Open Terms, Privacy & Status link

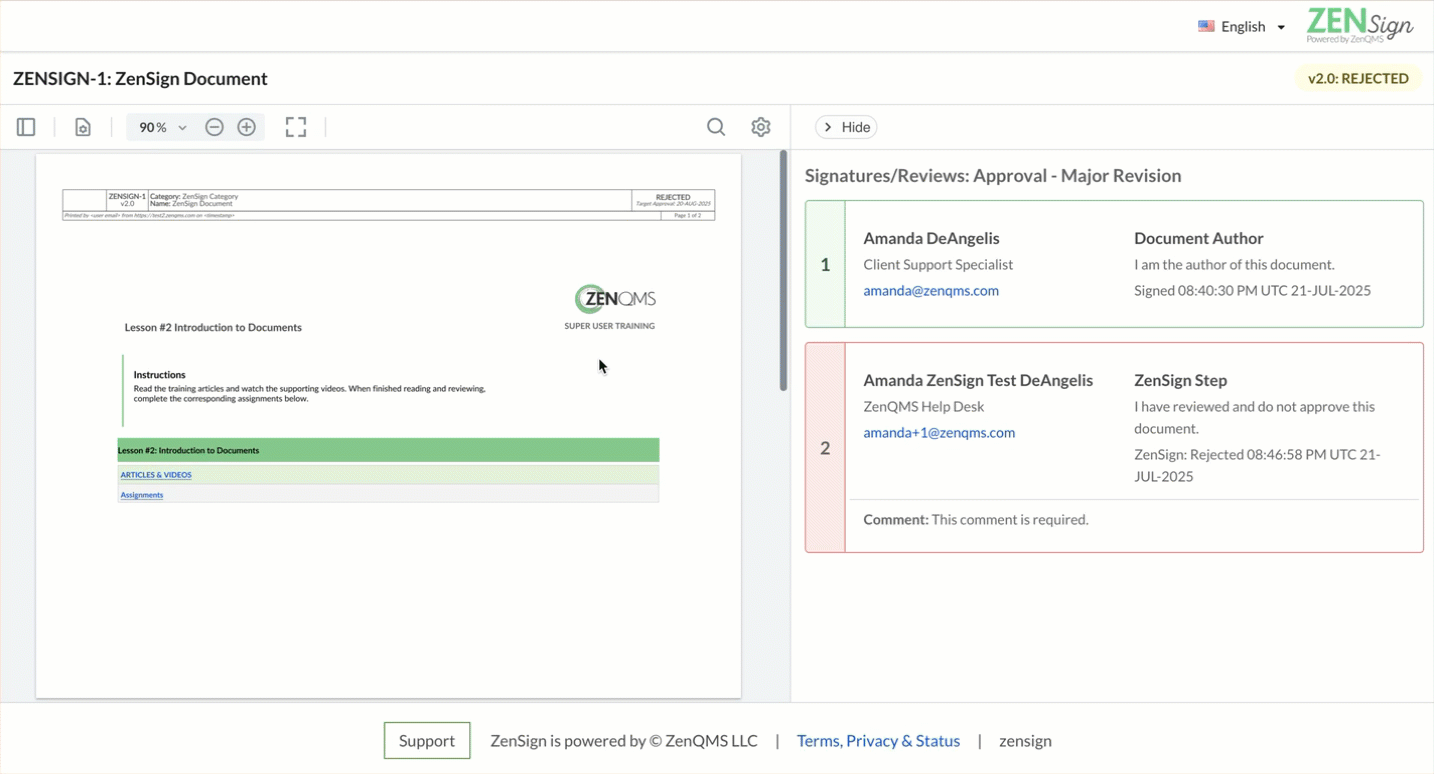878,741
